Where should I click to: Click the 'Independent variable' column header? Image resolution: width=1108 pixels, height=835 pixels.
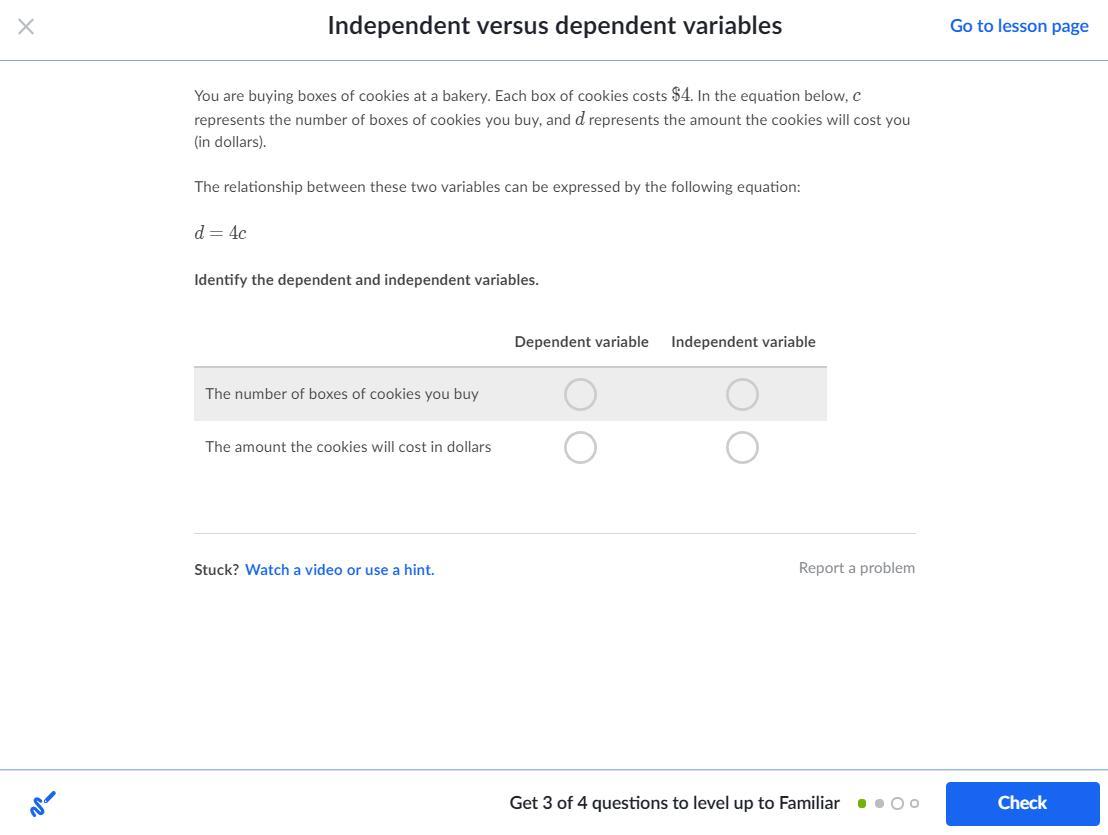[x=743, y=342]
